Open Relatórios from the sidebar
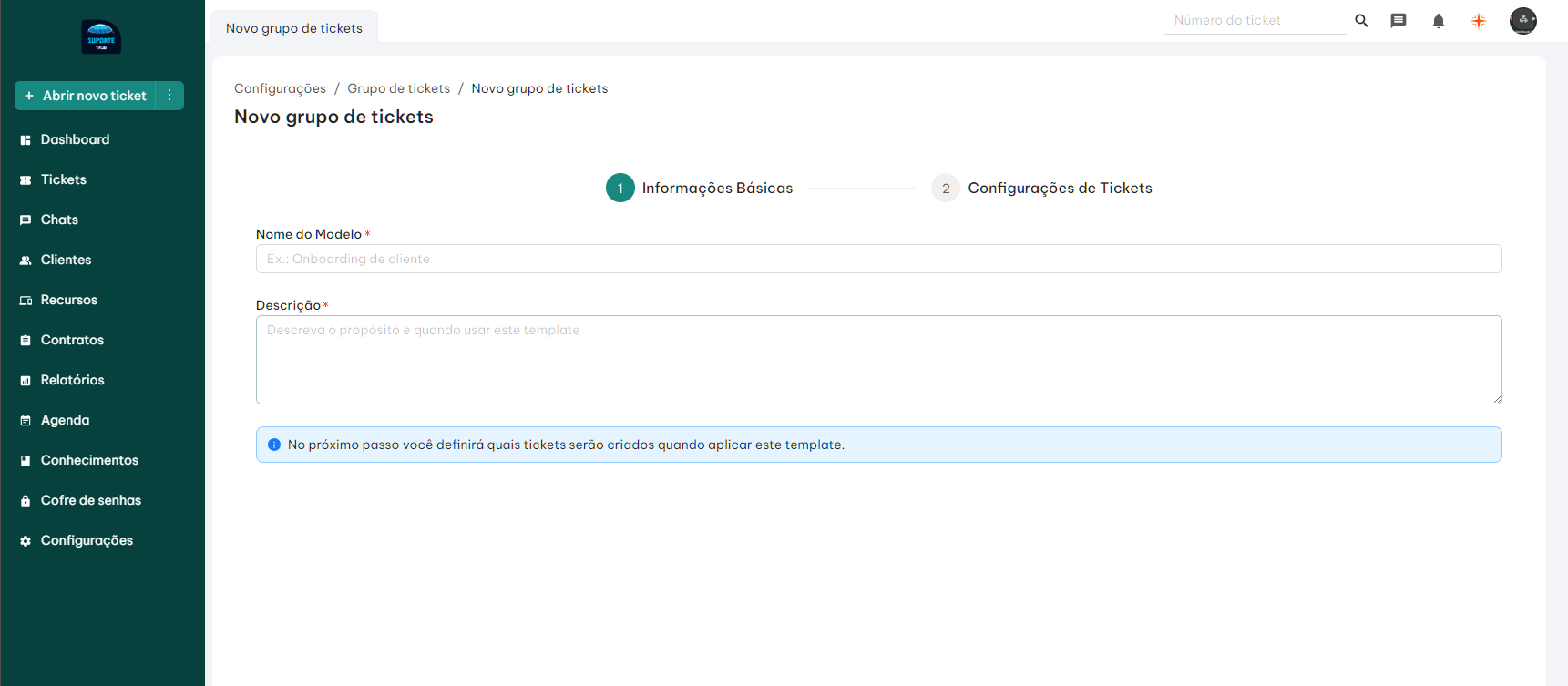The height and width of the screenshot is (686, 1568). point(72,380)
